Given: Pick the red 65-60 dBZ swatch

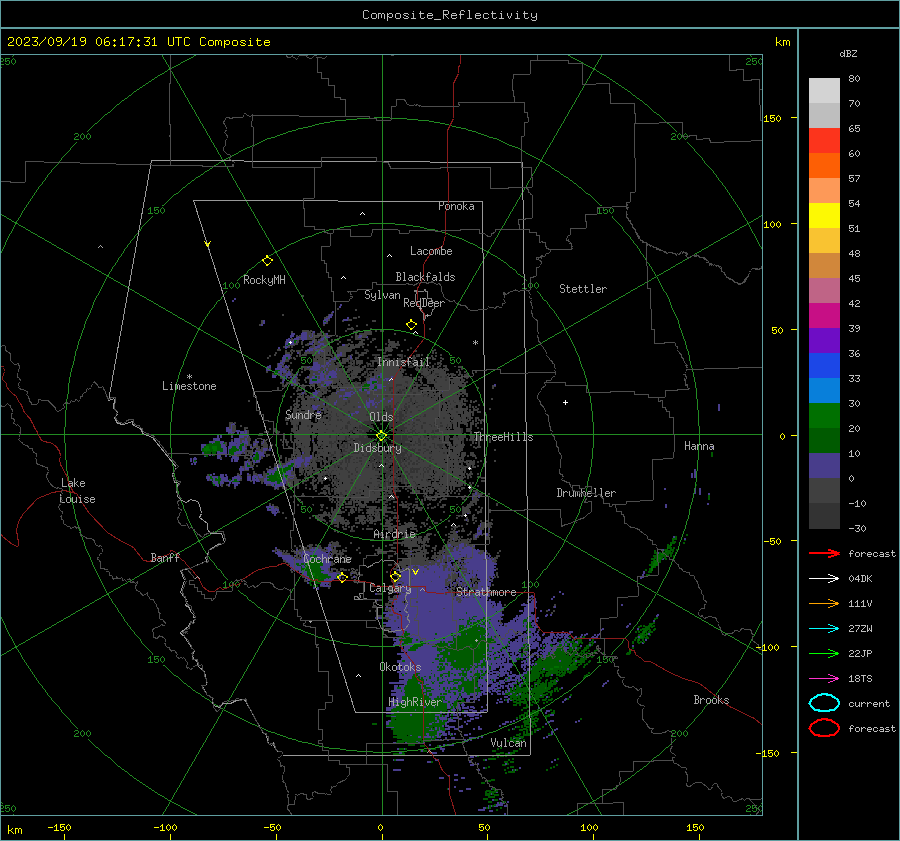Looking at the screenshot, I should click(824, 141).
